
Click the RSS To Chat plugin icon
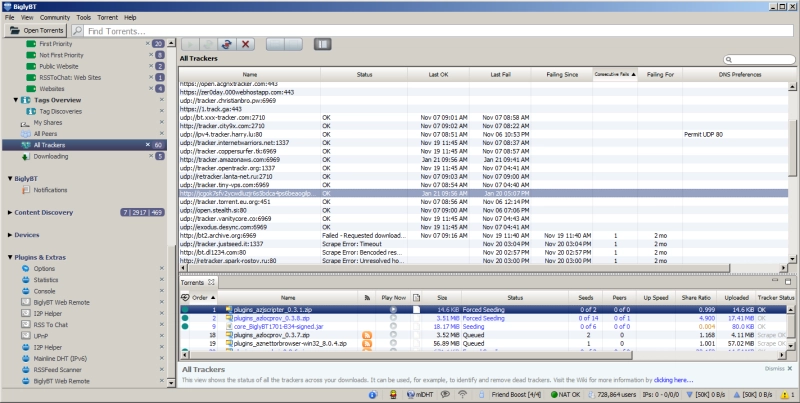click(x=26, y=324)
